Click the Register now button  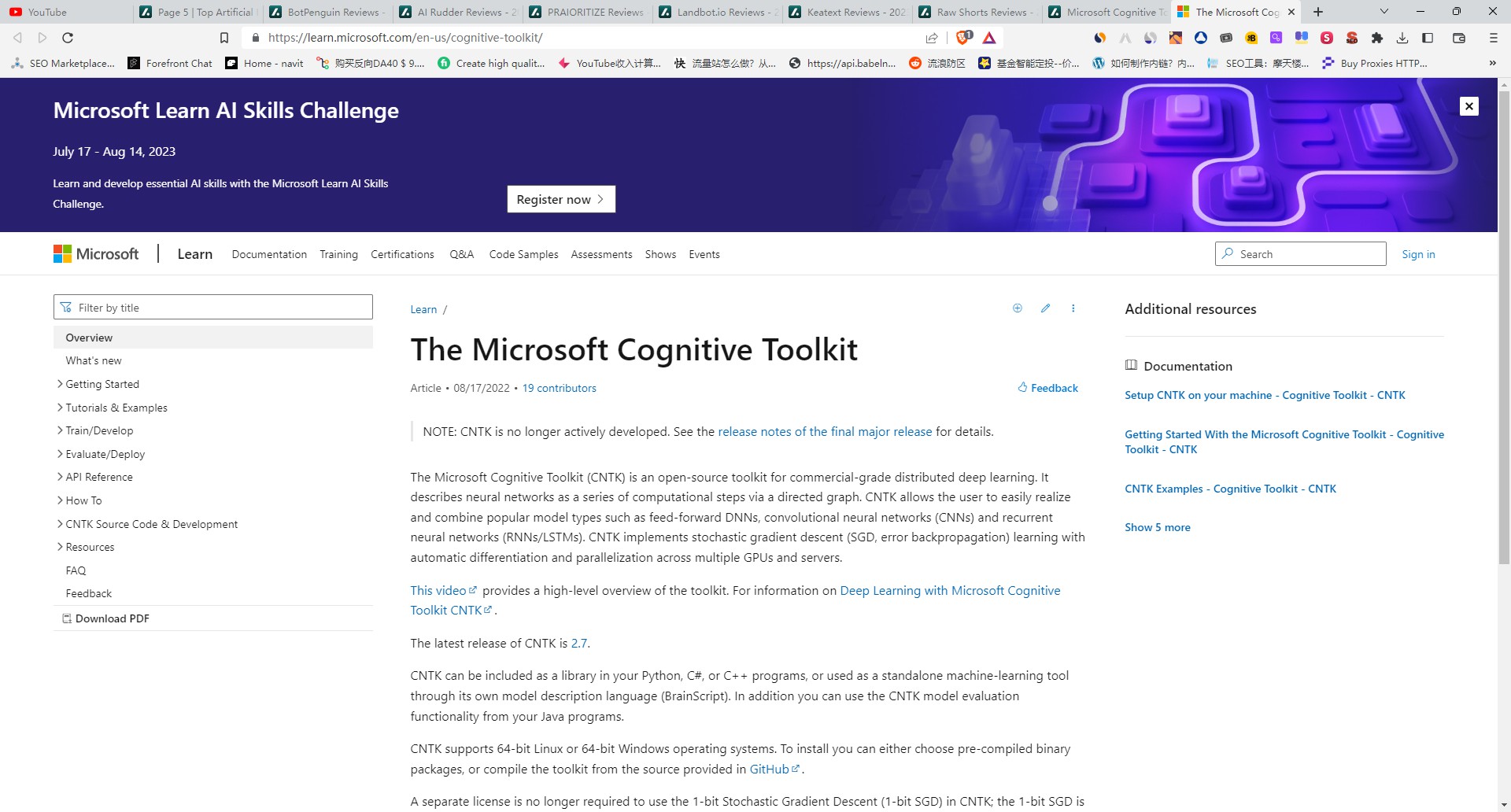560,198
